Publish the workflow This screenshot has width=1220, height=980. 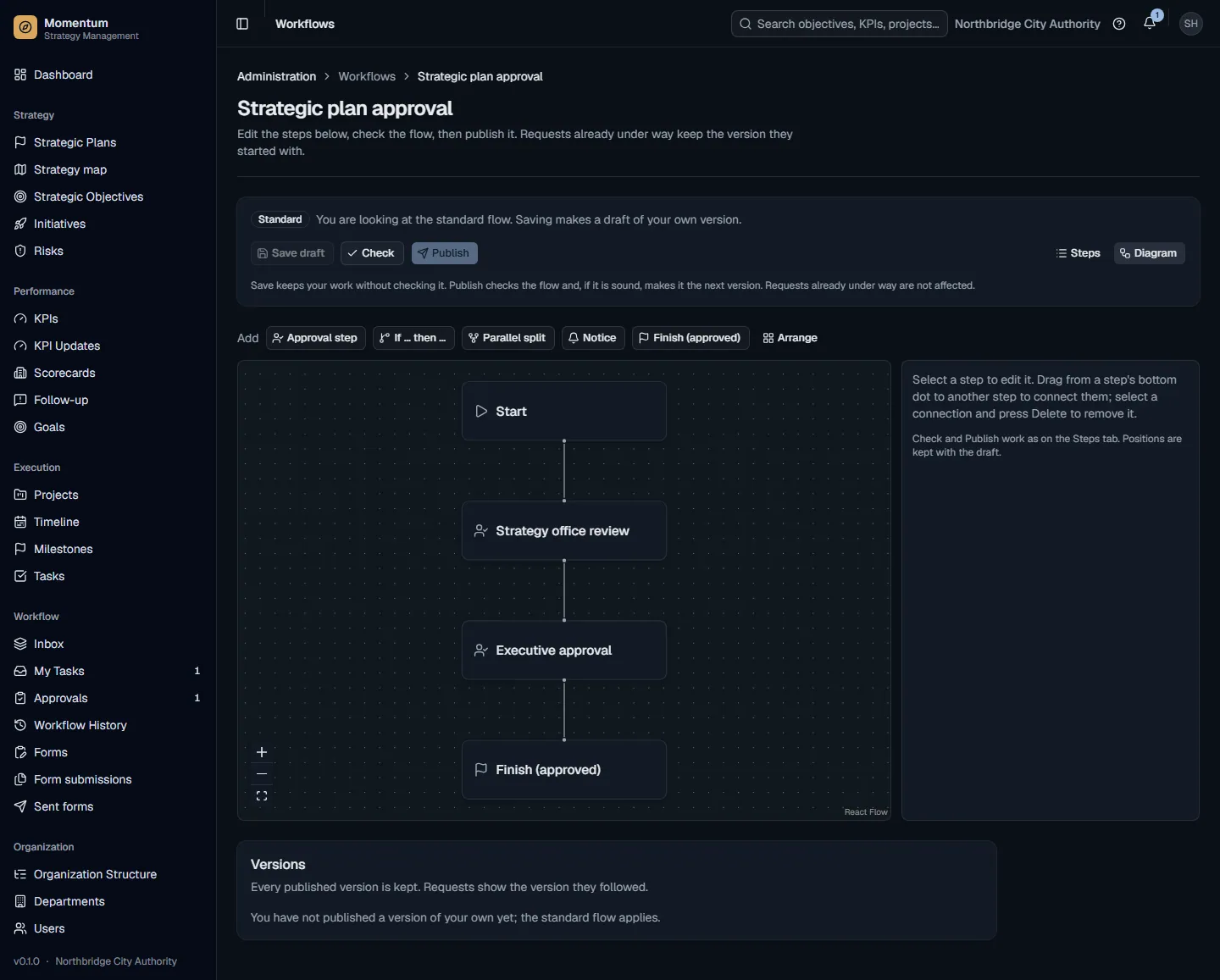tap(445, 253)
